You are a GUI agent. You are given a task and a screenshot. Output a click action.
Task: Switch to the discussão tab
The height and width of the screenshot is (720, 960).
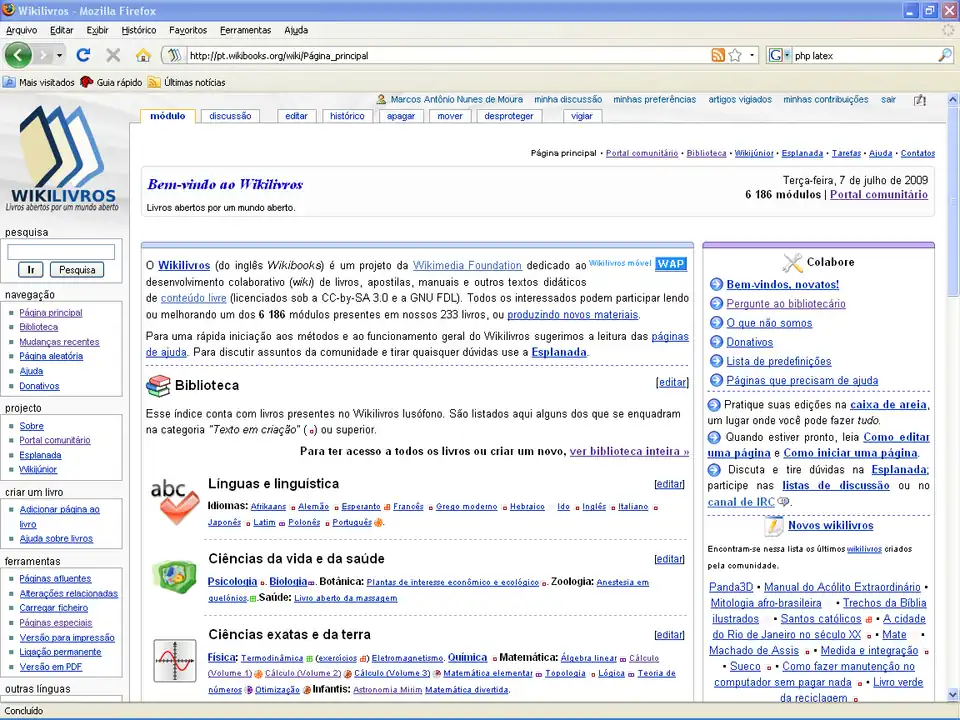click(x=230, y=116)
